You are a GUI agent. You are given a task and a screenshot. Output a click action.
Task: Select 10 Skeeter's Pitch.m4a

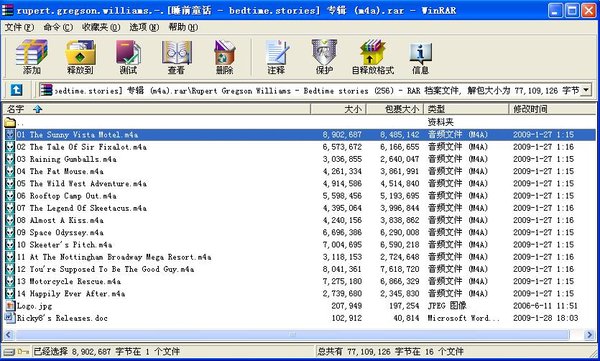(300, 245)
